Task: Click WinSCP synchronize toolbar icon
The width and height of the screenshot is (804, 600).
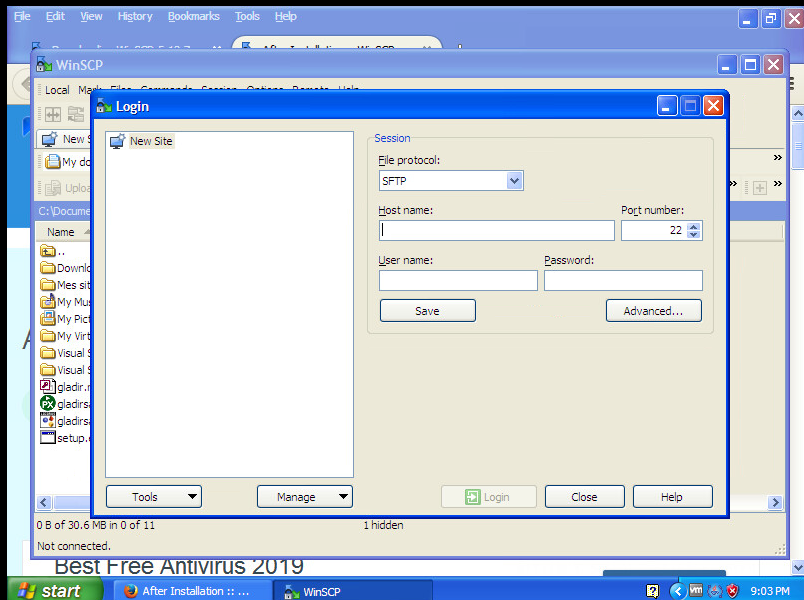Action: [x=75, y=114]
